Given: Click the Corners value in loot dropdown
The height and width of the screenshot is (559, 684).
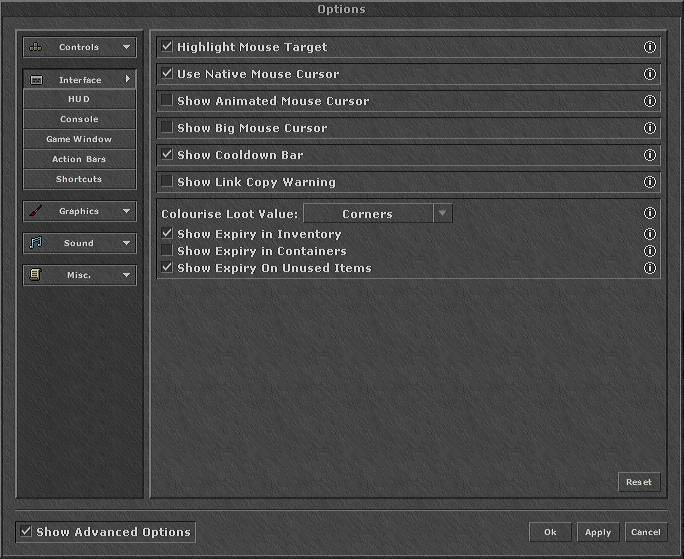Looking at the screenshot, I should point(368,214).
